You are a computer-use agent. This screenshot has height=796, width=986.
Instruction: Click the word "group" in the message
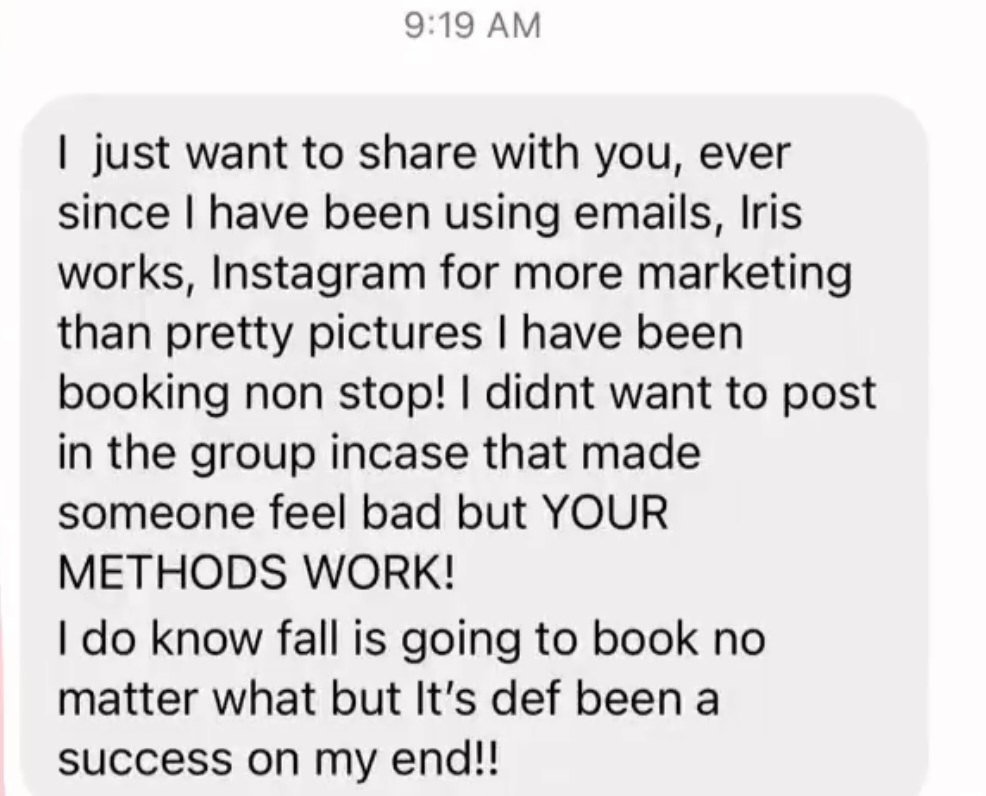pyautogui.click(x=252, y=455)
